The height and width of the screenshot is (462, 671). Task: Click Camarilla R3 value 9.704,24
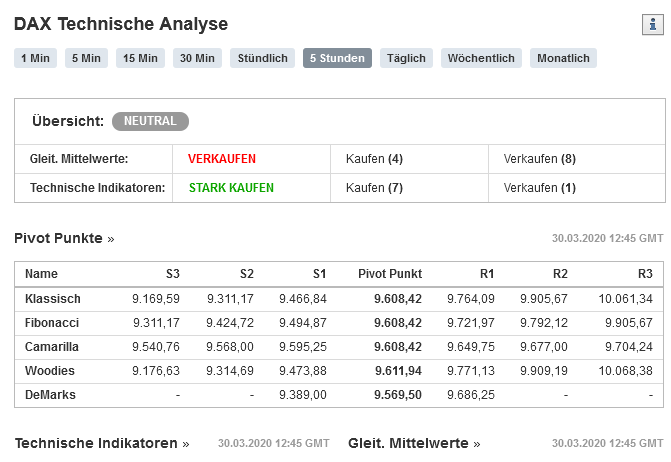pyautogui.click(x=629, y=346)
